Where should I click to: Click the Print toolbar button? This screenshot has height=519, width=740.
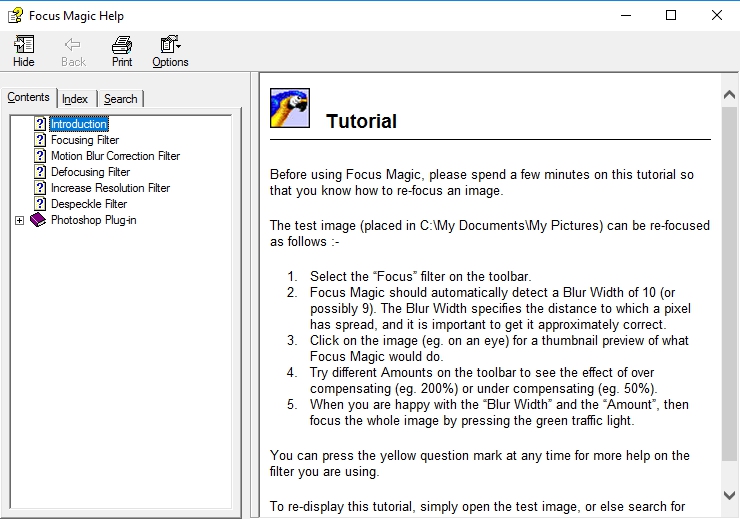[122, 51]
